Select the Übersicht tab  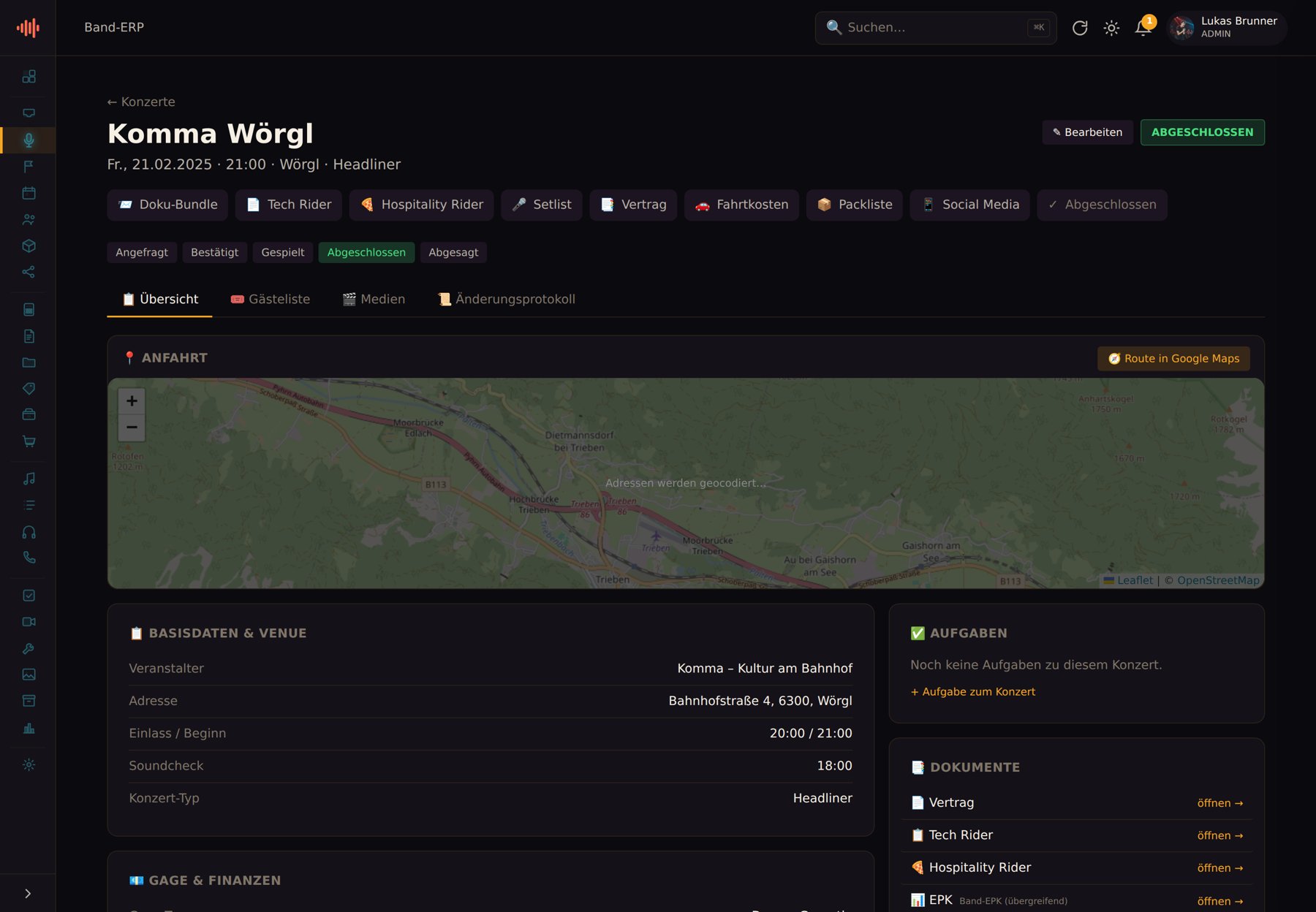(x=160, y=299)
